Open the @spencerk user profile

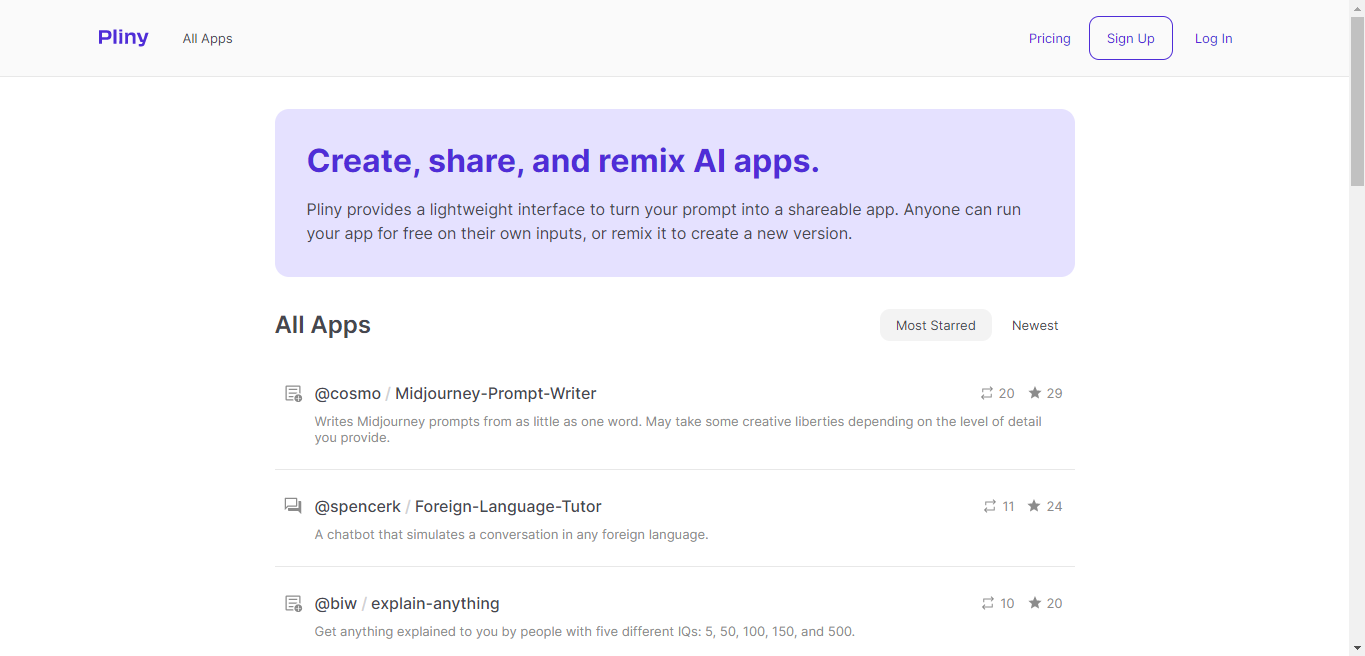tap(357, 507)
